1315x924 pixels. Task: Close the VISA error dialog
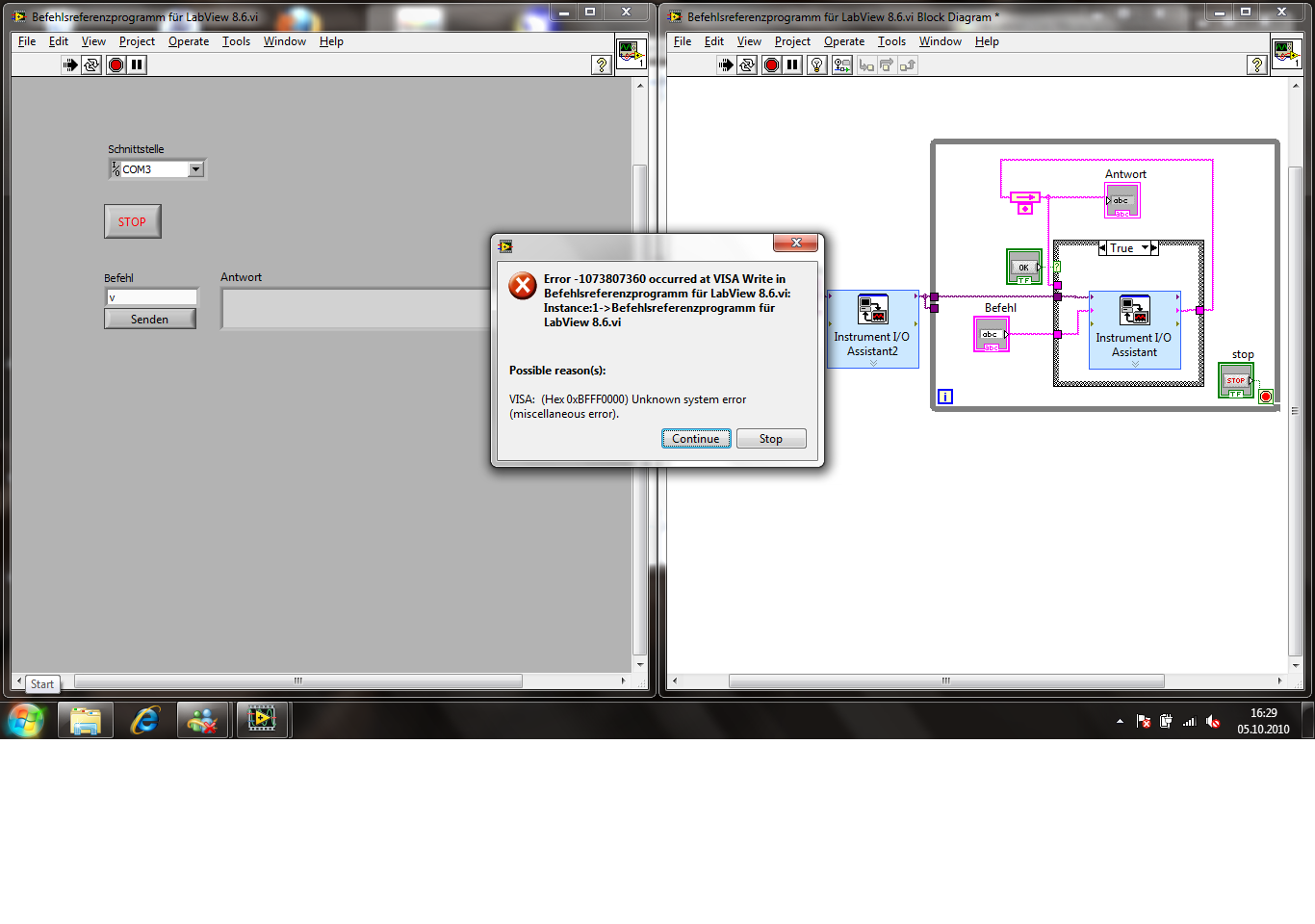796,243
